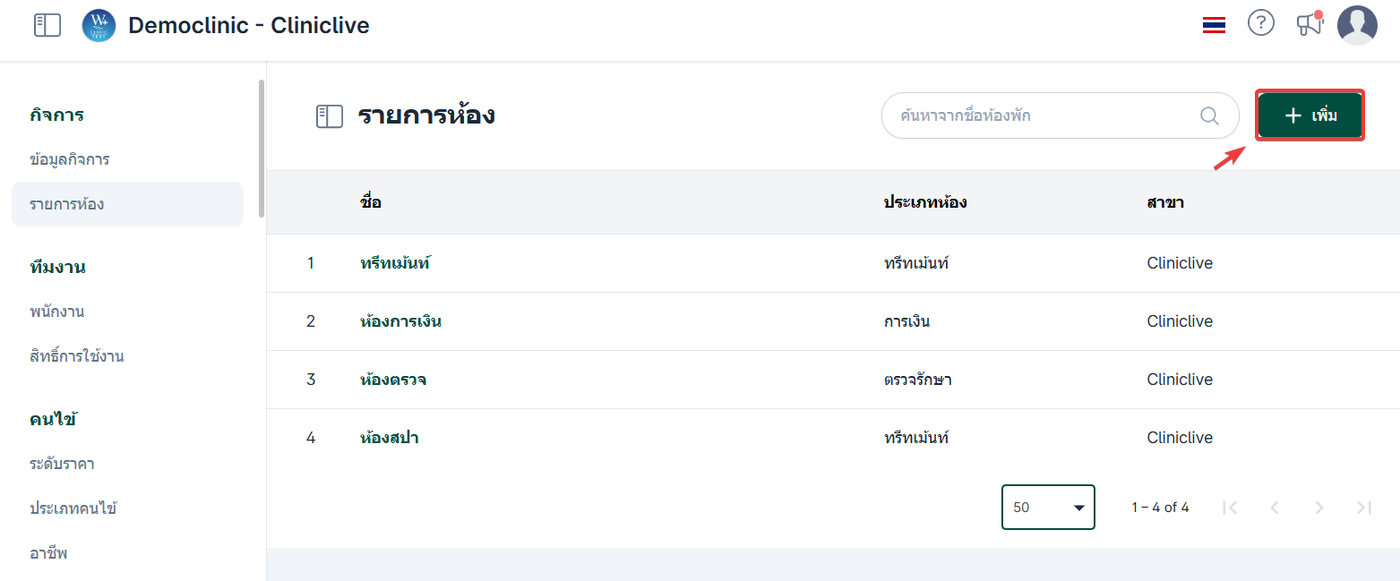The height and width of the screenshot is (581, 1400).
Task: Toggle the sidebar panel icon in header
Action: point(47,25)
